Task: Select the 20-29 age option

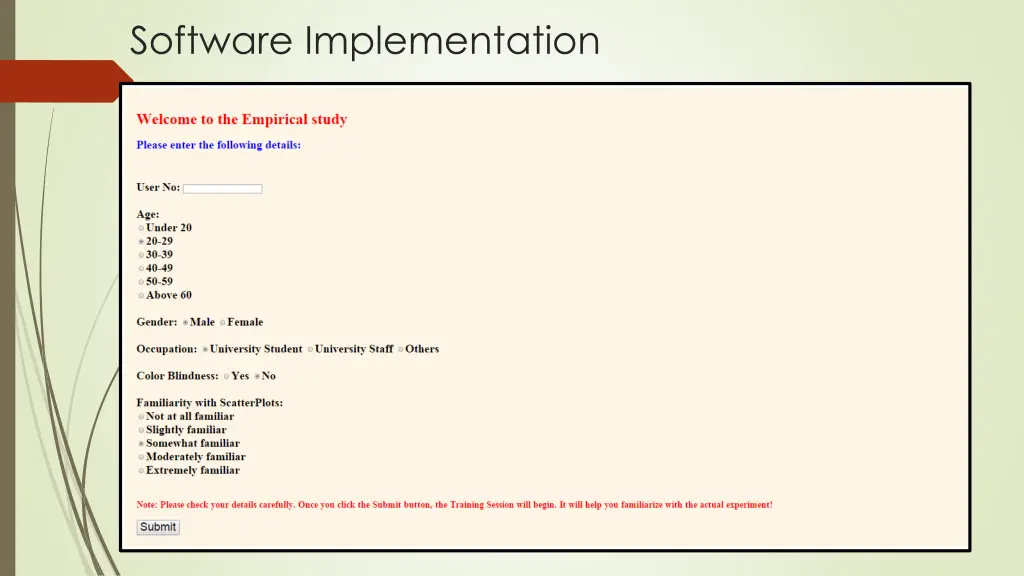Action: [x=141, y=241]
